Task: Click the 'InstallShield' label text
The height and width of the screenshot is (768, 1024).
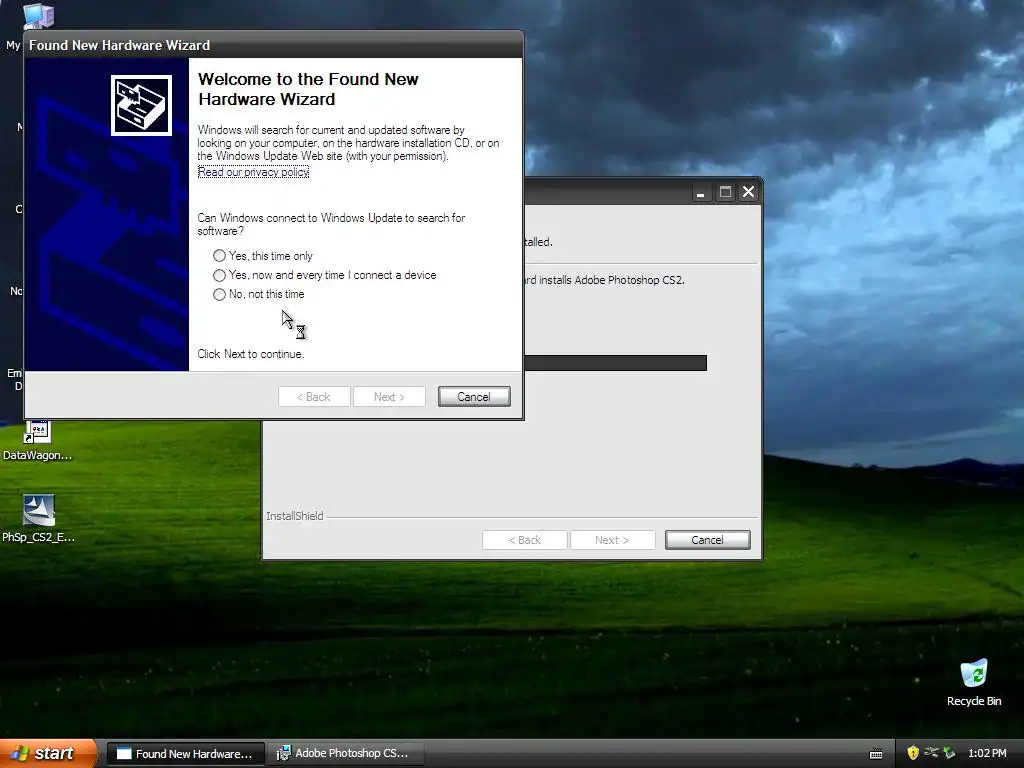Action: (x=295, y=516)
